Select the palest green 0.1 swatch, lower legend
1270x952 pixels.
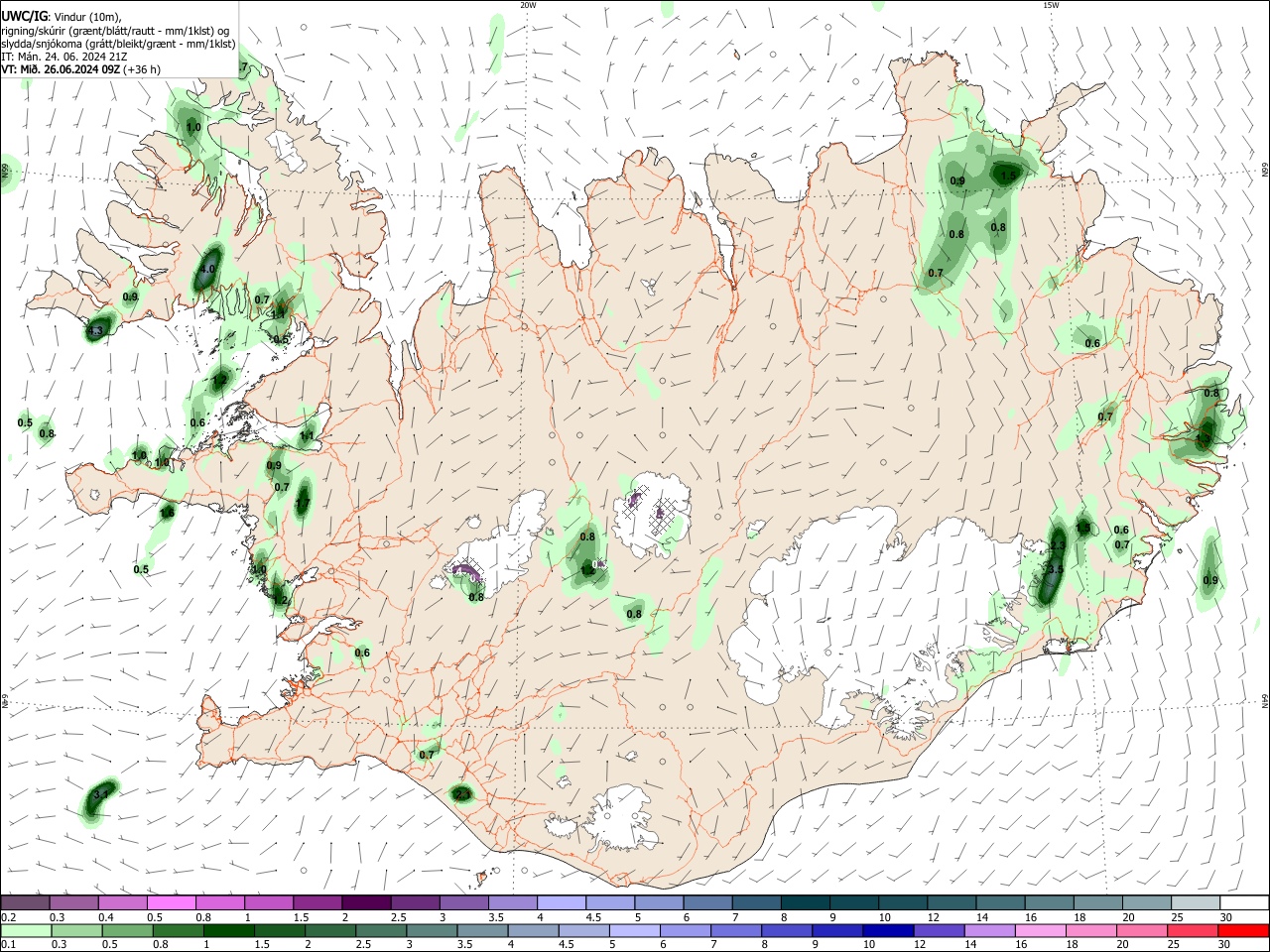(x=25, y=930)
